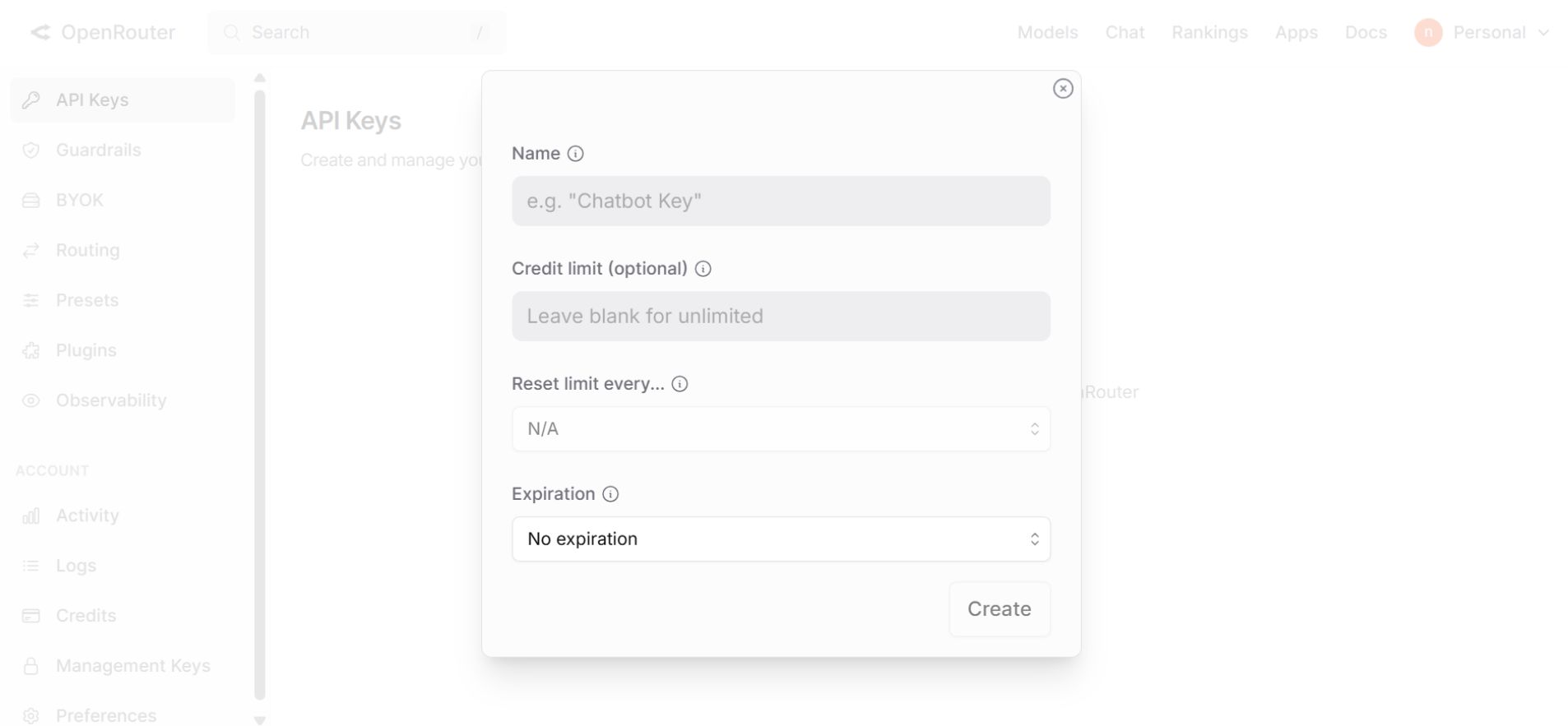This screenshot has height=726, width=1568.
Task: Expand the Expiration dropdown
Action: point(781,539)
